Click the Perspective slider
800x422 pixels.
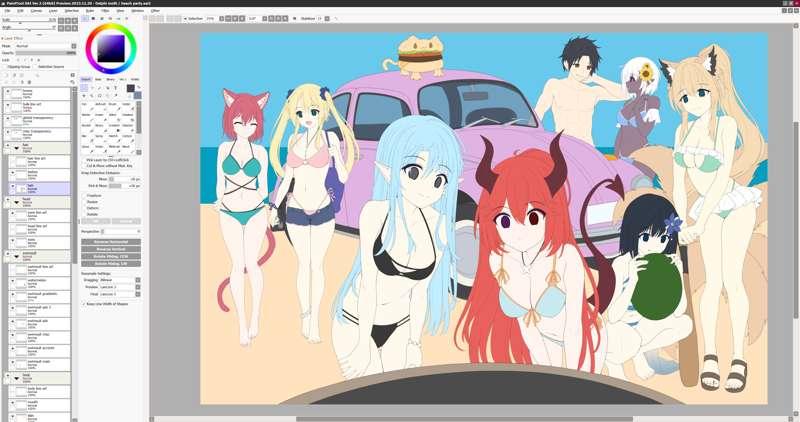click(121, 231)
